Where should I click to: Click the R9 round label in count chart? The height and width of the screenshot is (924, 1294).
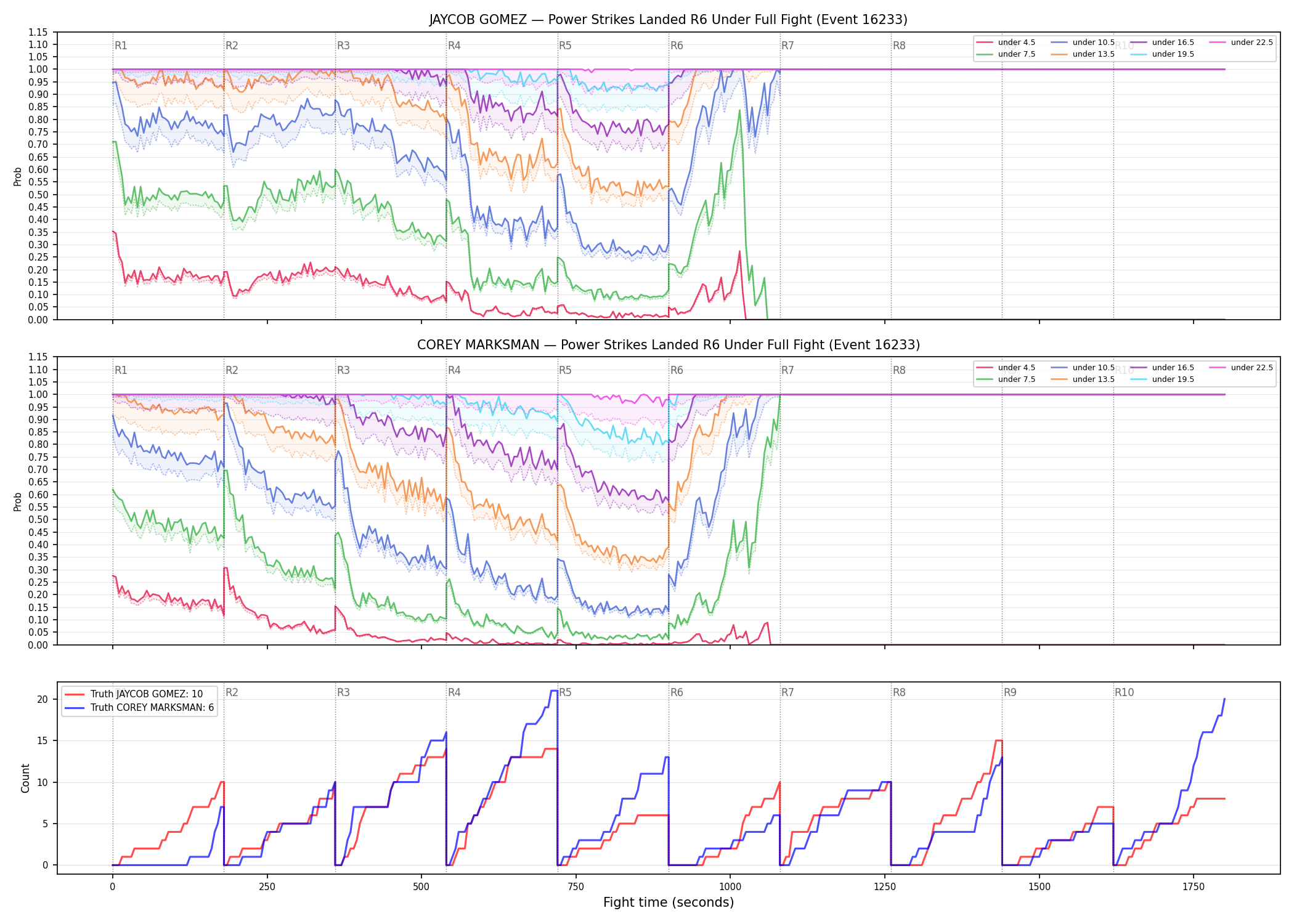[1010, 692]
